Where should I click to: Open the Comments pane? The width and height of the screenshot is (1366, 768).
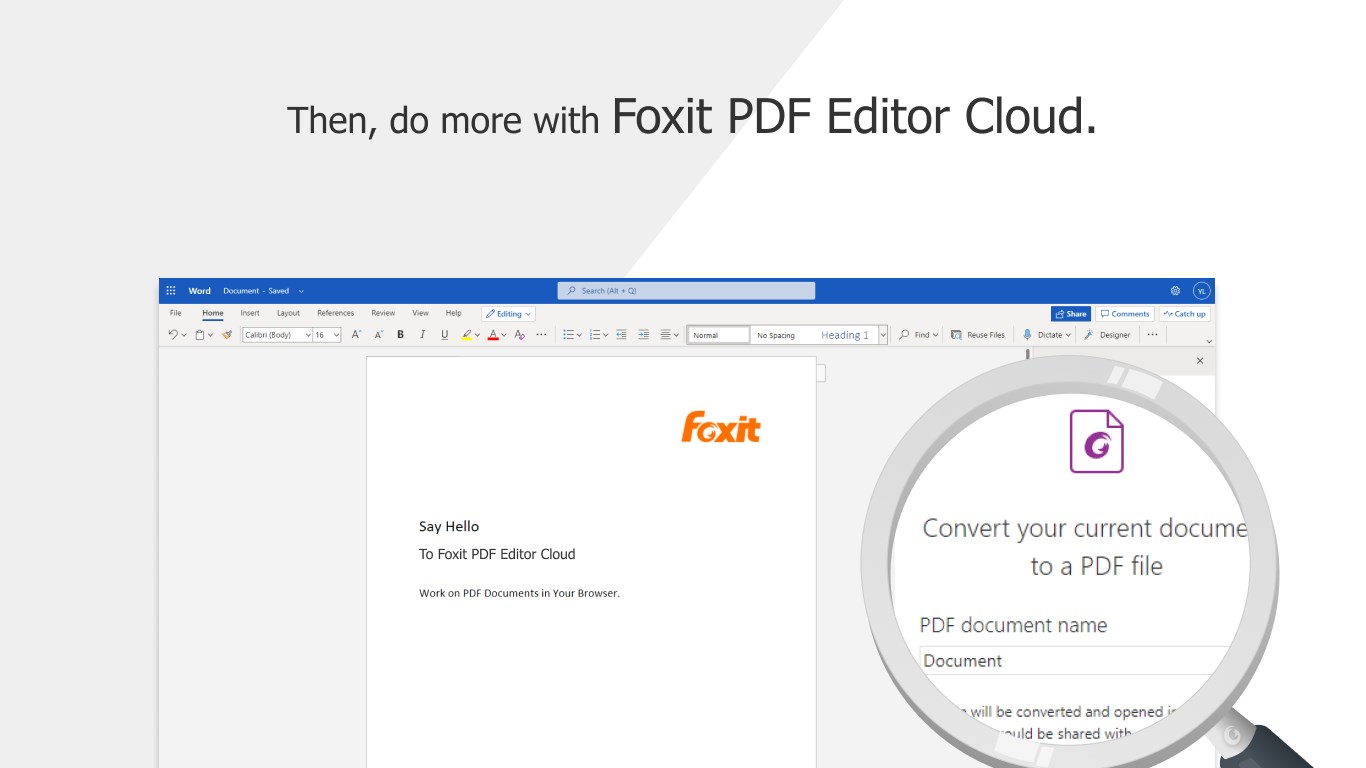click(x=1125, y=314)
